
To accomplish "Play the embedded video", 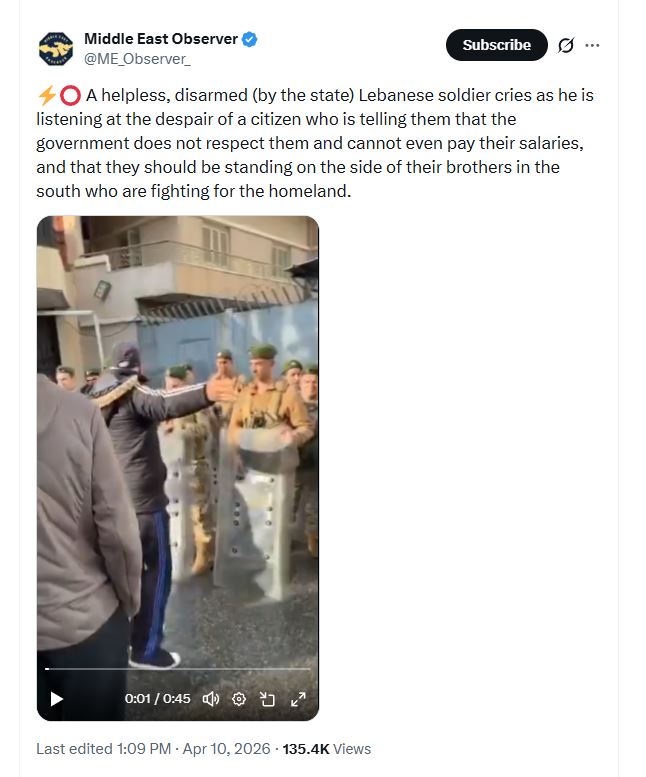I will tap(56, 699).
